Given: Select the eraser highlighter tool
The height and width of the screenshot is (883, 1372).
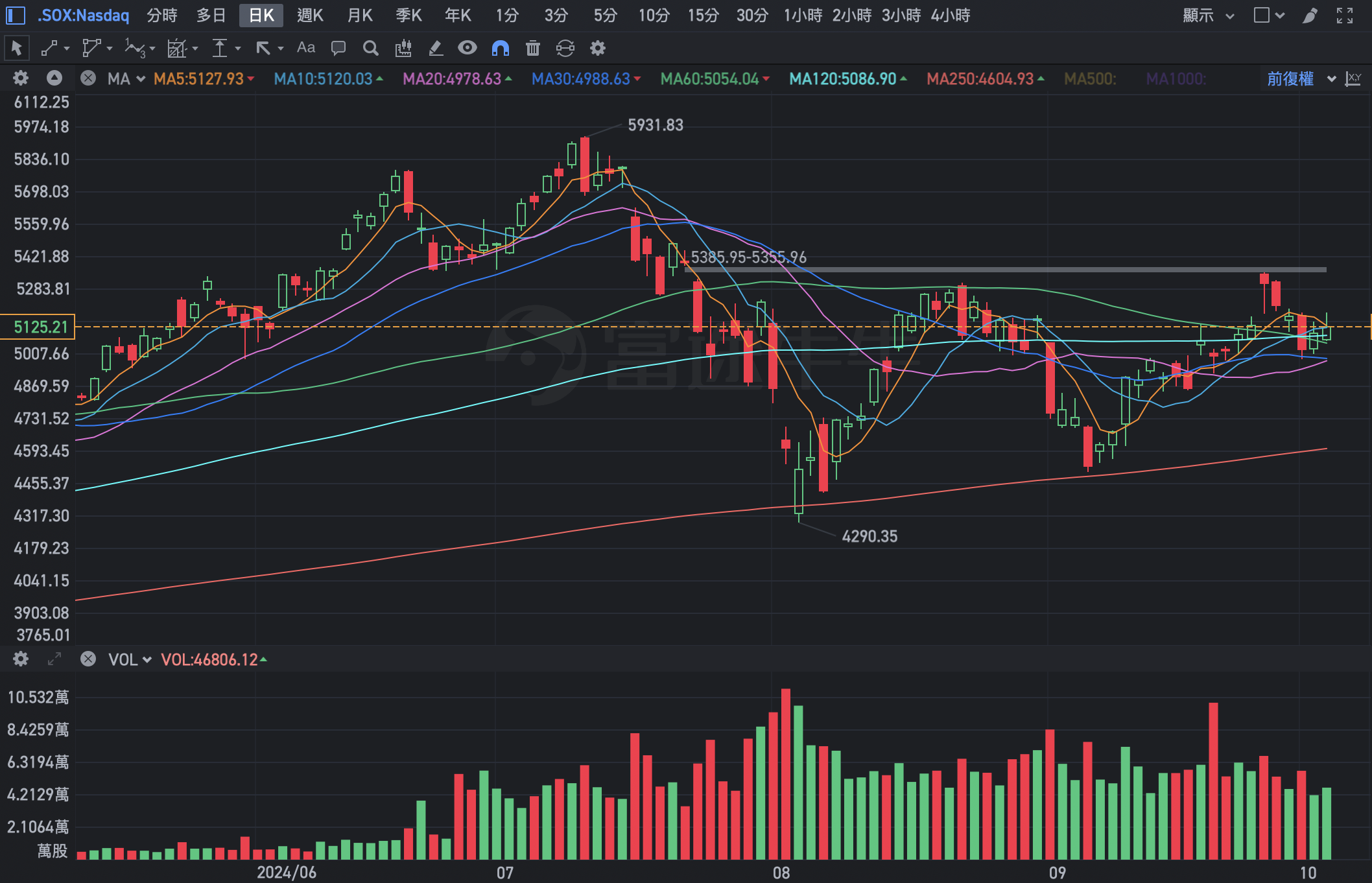Looking at the screenshot, I should click(x=435, y=48).
